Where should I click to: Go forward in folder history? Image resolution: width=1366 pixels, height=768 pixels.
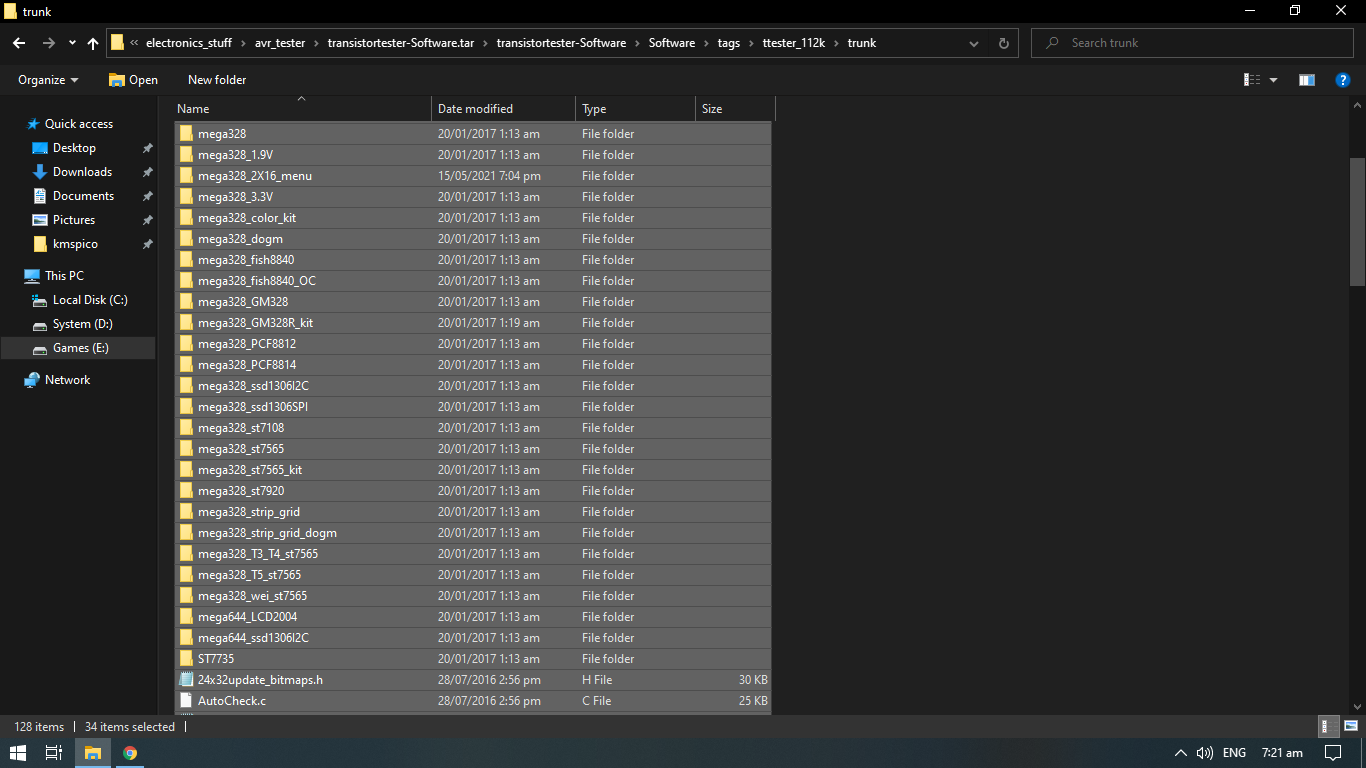point(48,43)
